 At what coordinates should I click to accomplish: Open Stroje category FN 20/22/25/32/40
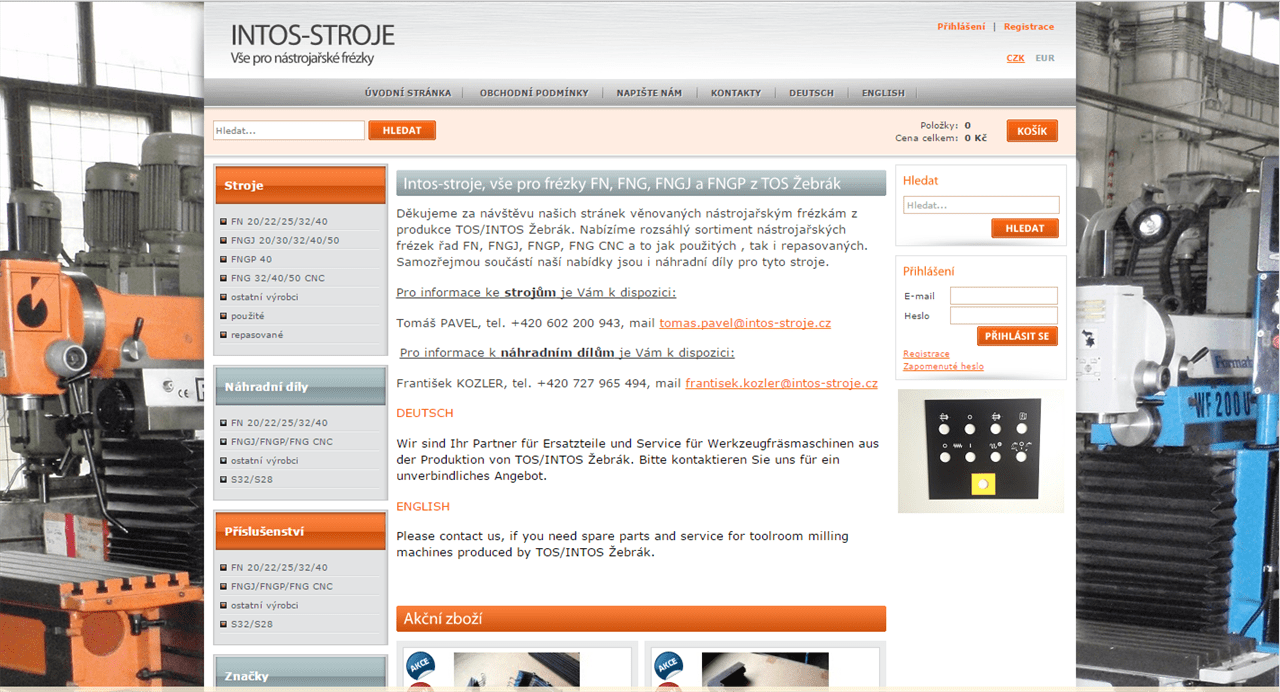279,222
